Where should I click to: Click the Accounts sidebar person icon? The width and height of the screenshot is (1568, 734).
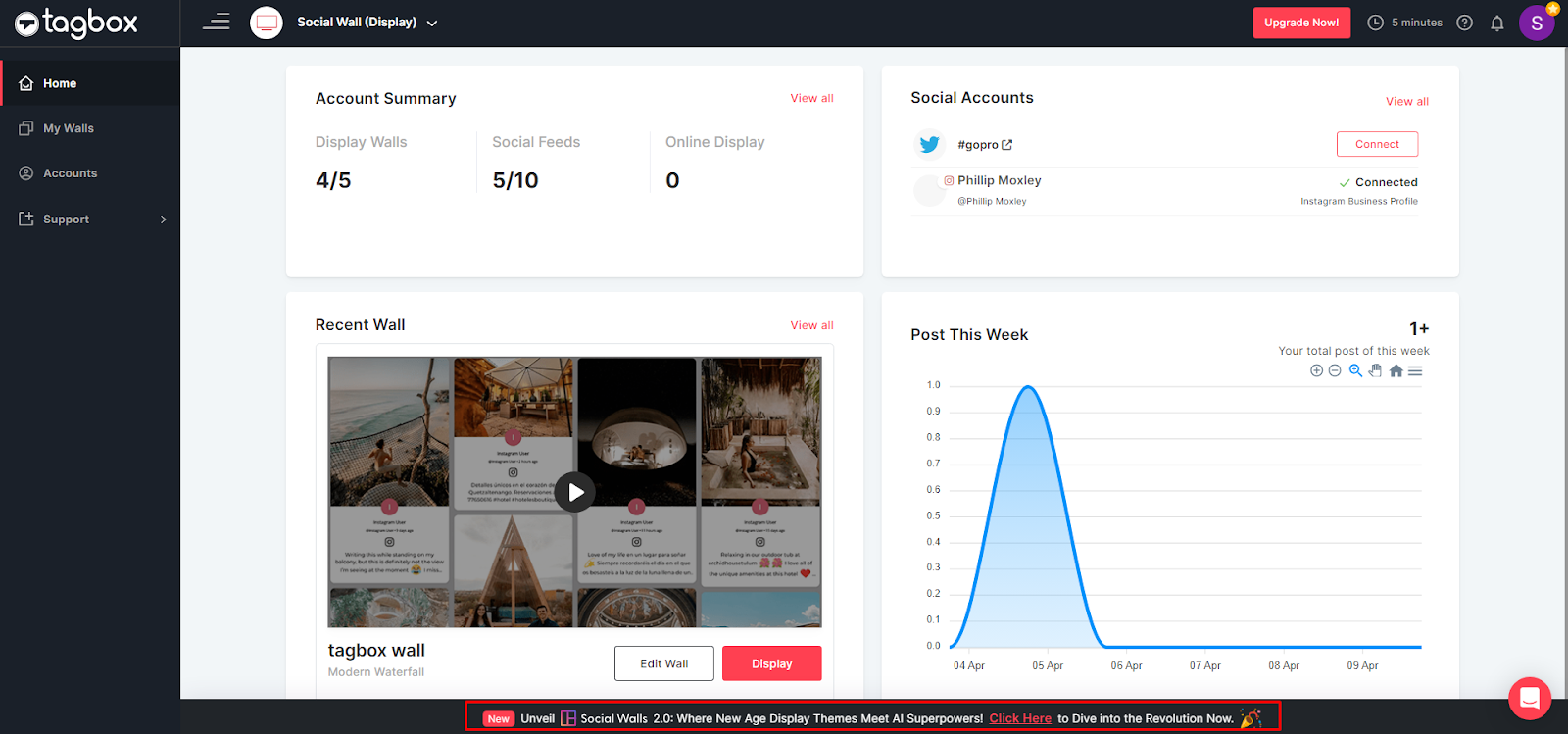(x=26, y=173)
